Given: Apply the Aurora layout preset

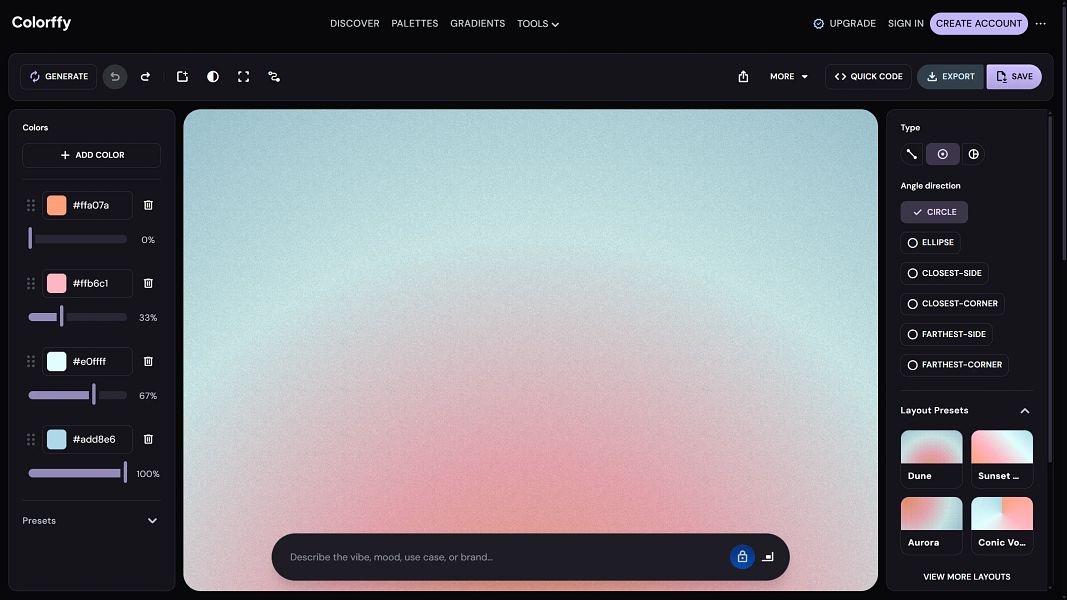Looking at the screenshot, I should [932, 525].
